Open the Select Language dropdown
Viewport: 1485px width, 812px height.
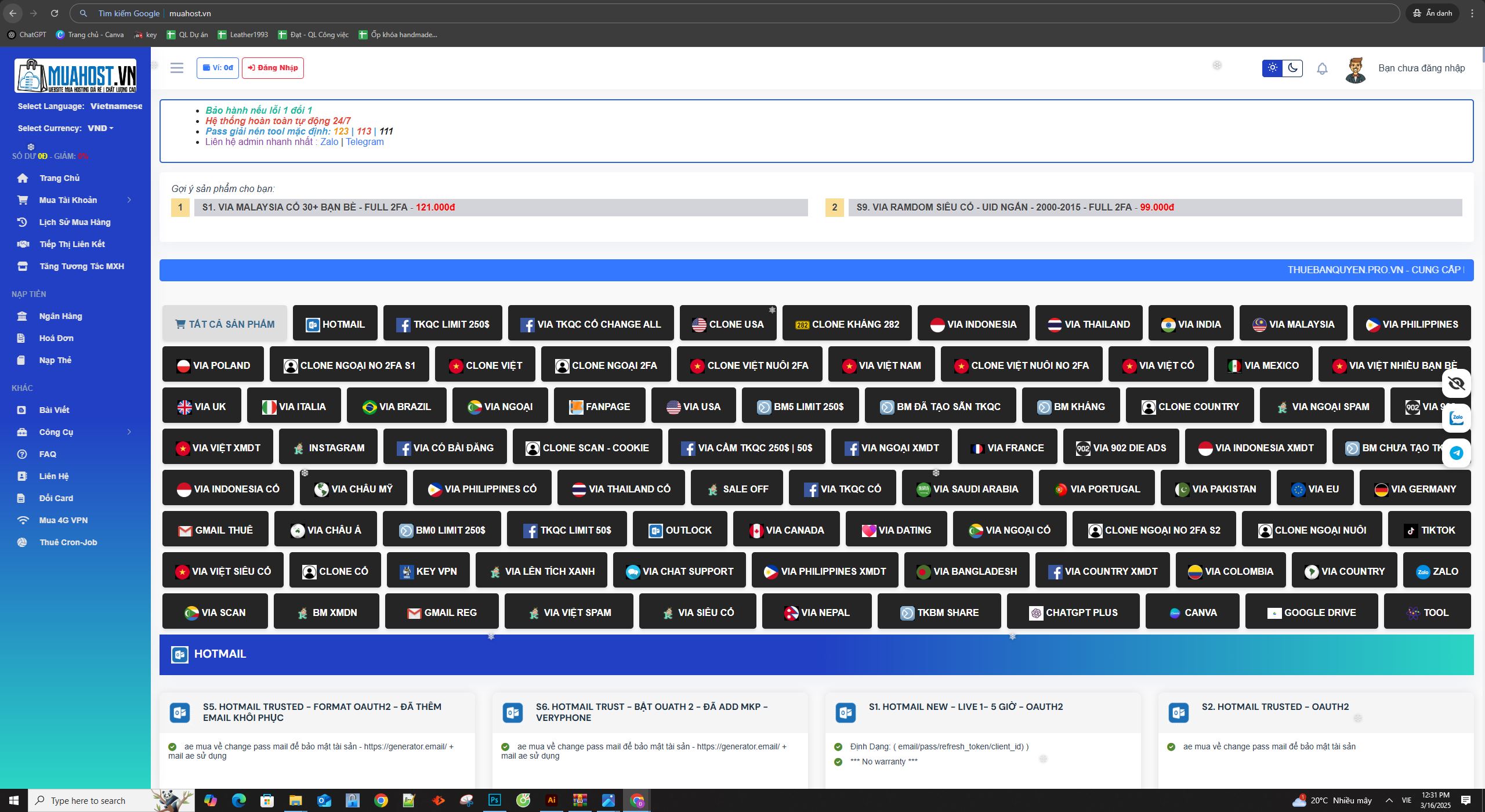tap(116, 106)
